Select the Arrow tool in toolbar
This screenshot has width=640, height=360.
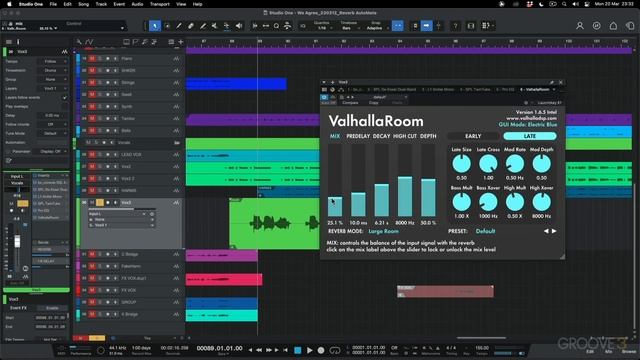pos(155,26)
